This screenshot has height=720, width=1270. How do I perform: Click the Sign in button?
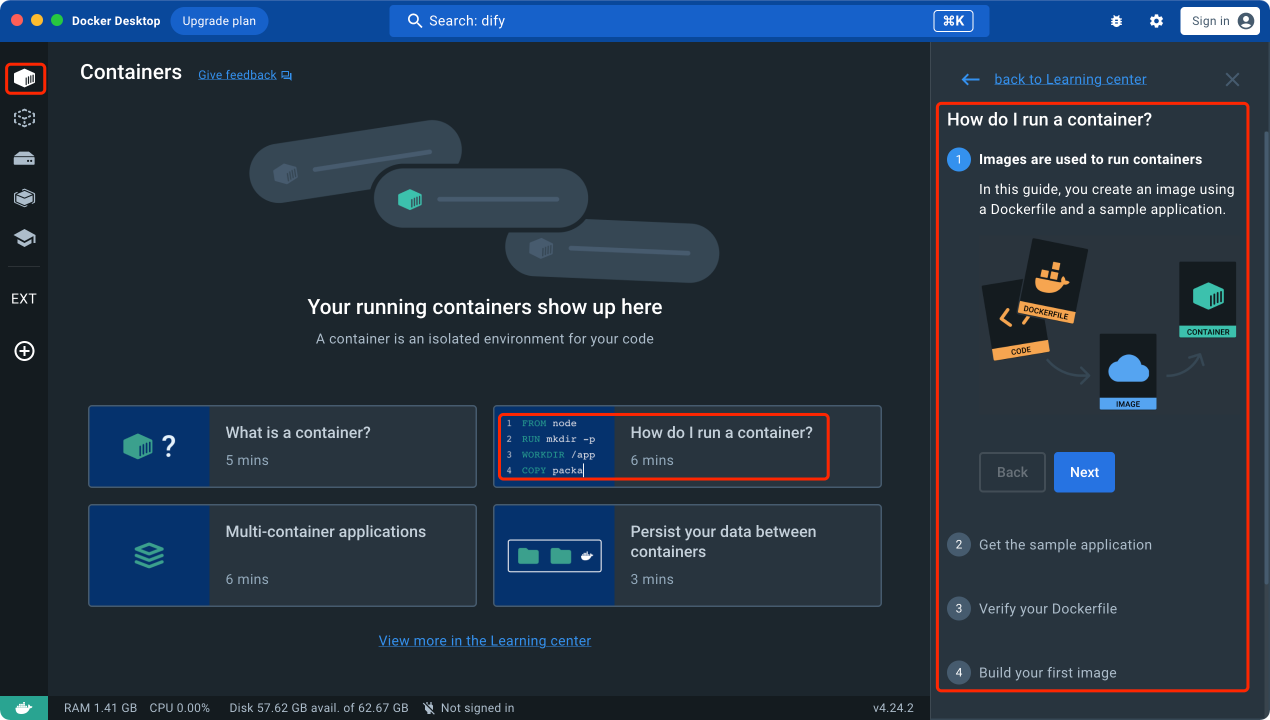coord(1219,21)
